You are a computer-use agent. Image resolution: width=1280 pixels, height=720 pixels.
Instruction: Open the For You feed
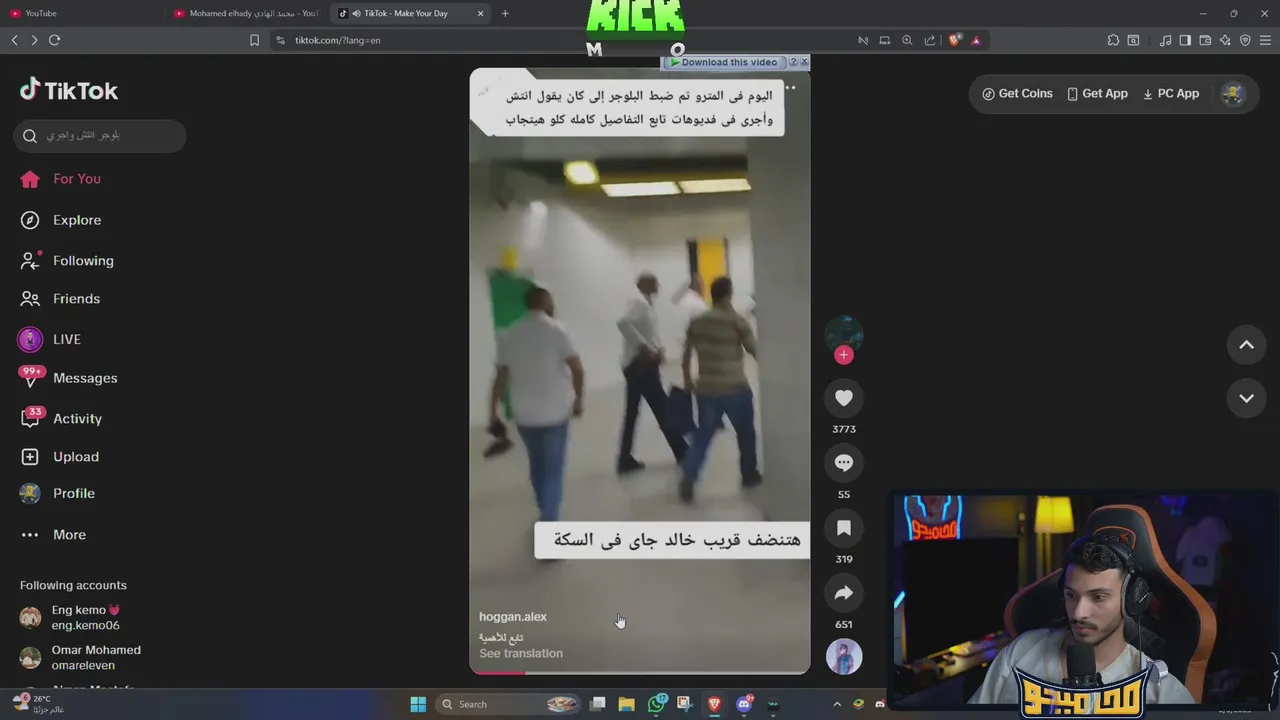(x=60, y=179)
